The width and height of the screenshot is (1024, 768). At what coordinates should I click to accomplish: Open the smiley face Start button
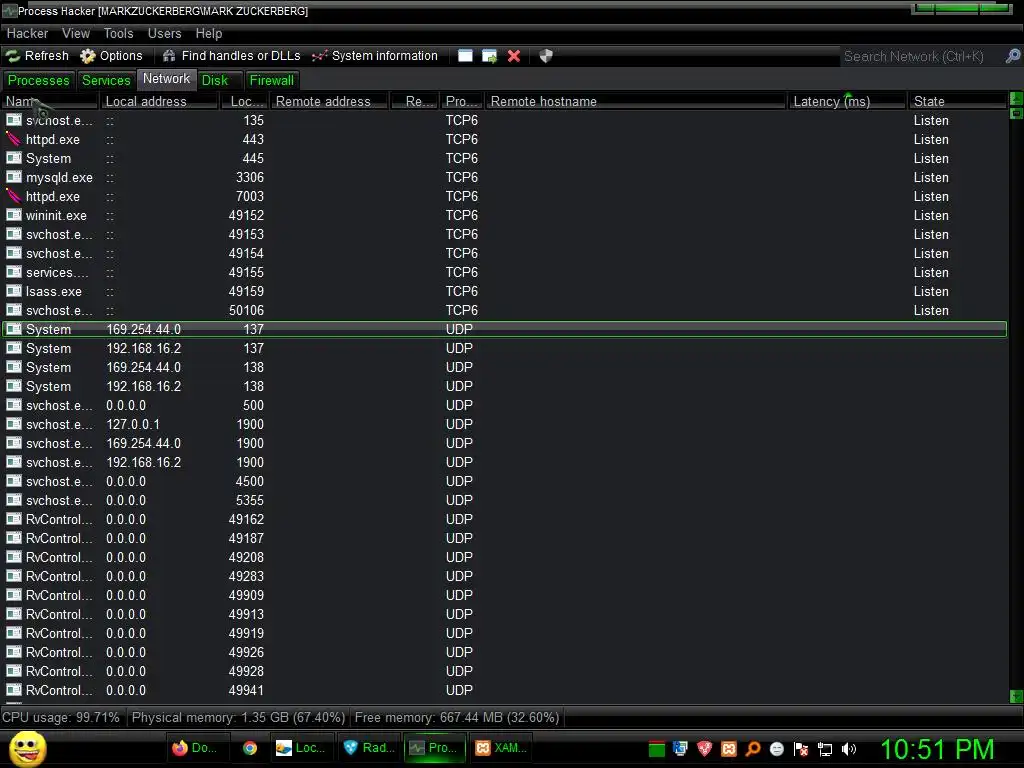click(27, 748)
